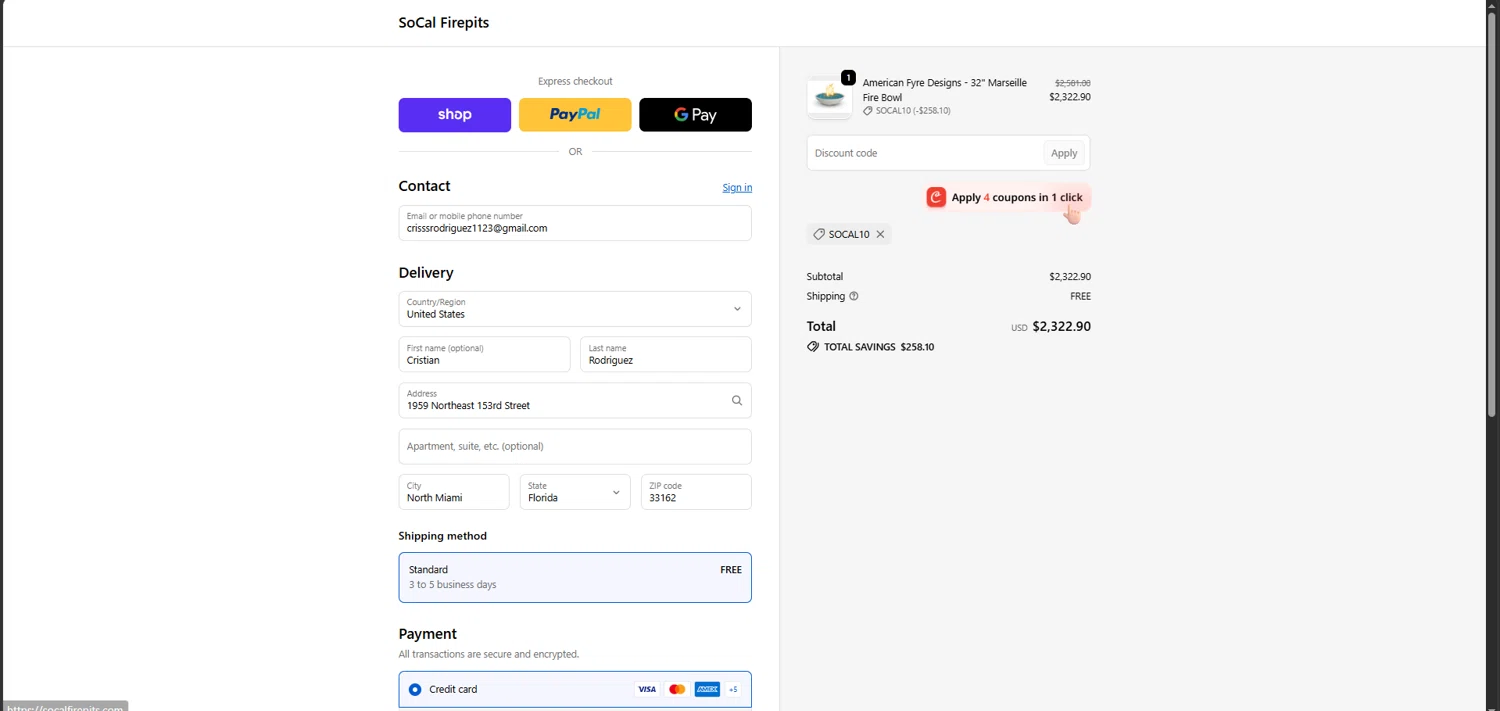Open the Sign in link
This screenshot has height=711, width=1500.
737,188
